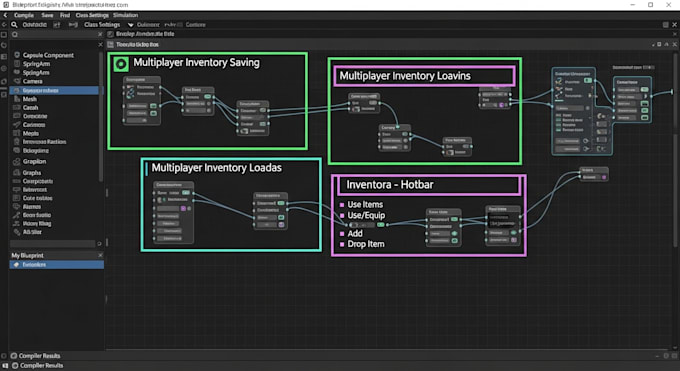Viewport: 680px width, 371px height.
Task: Close the My Blueprint panel
Action: [100, 256]
